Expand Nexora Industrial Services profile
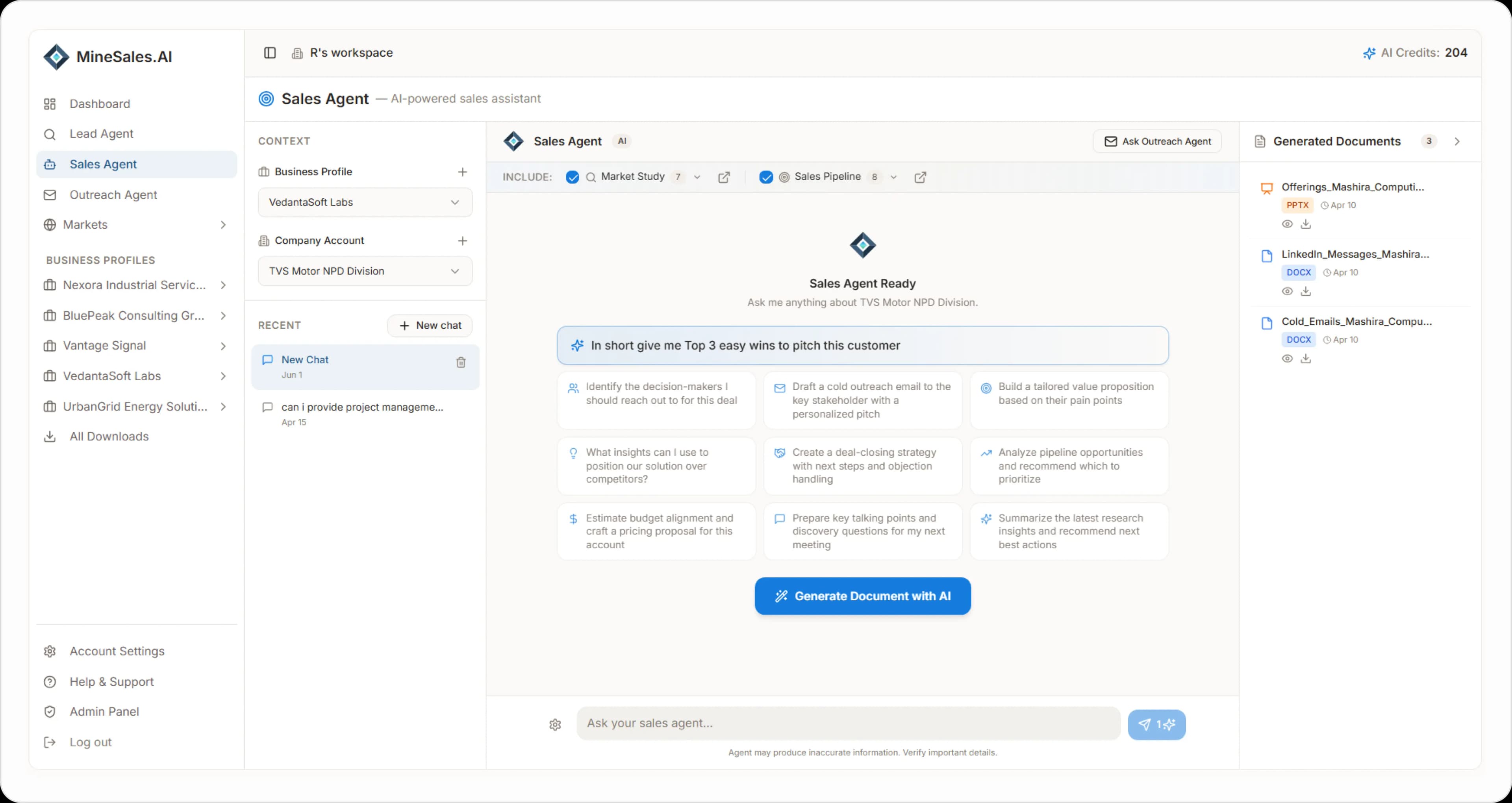The image size is (1512, 803). point(223,285)
